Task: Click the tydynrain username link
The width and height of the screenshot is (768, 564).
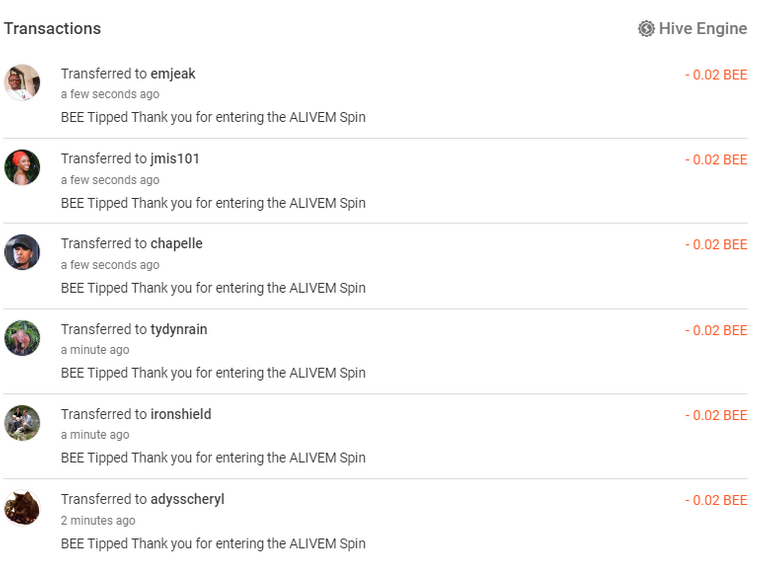Action: pyautogui.click(x=179, y=329)
